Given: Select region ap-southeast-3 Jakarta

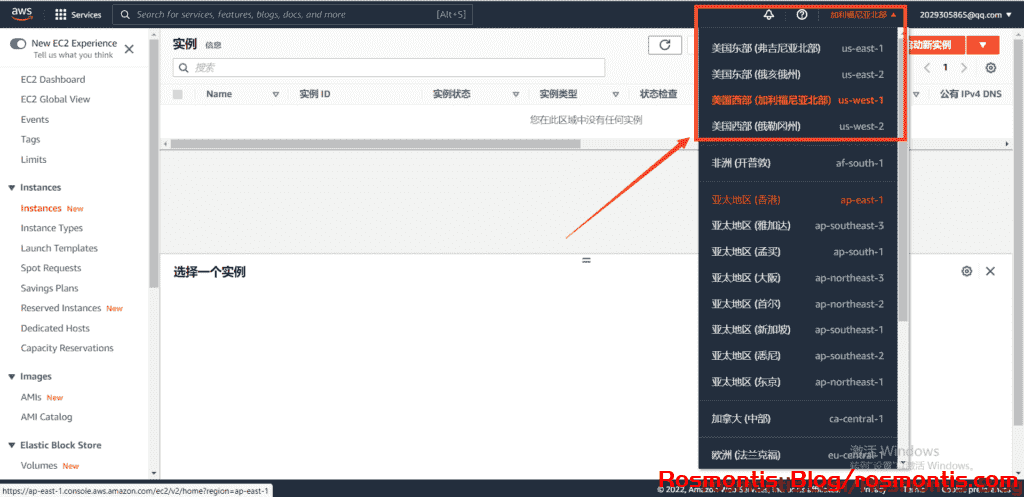Looking at the screenshot, I should pyautogui.click(x=797, y=226).
